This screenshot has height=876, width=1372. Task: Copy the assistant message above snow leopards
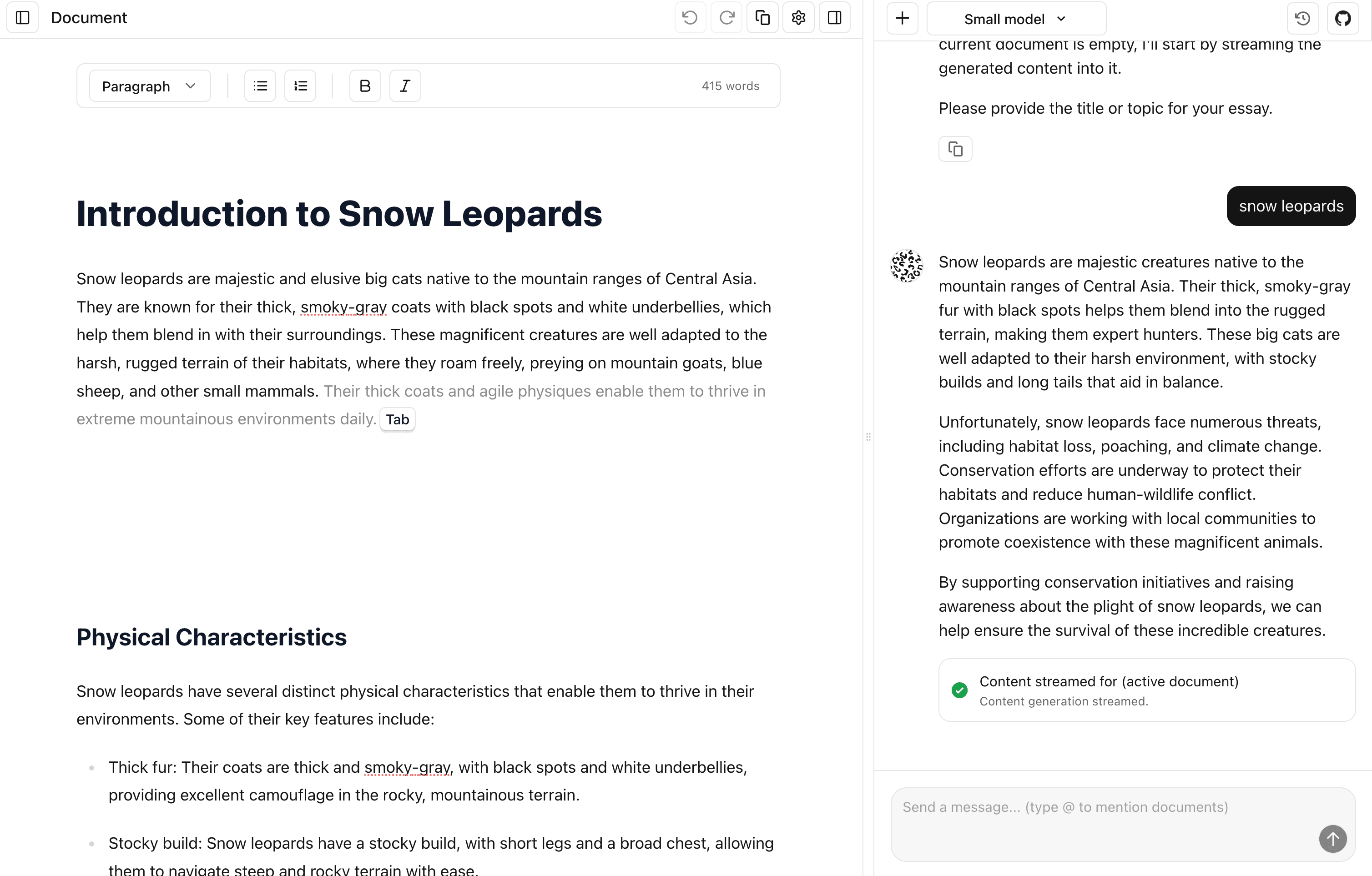tap(955, 149)
